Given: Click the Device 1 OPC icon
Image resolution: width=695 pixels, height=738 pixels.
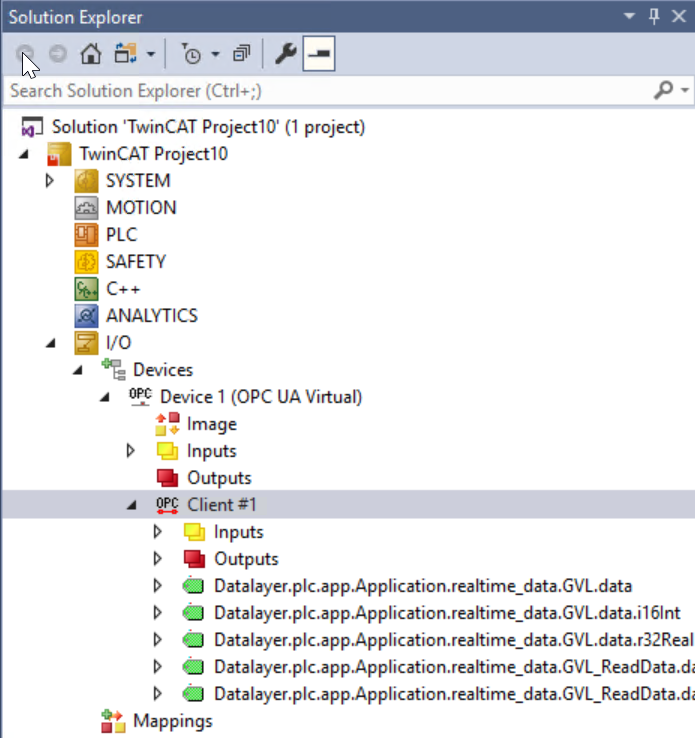Looking at the screenshot, I should pos(140,396).
